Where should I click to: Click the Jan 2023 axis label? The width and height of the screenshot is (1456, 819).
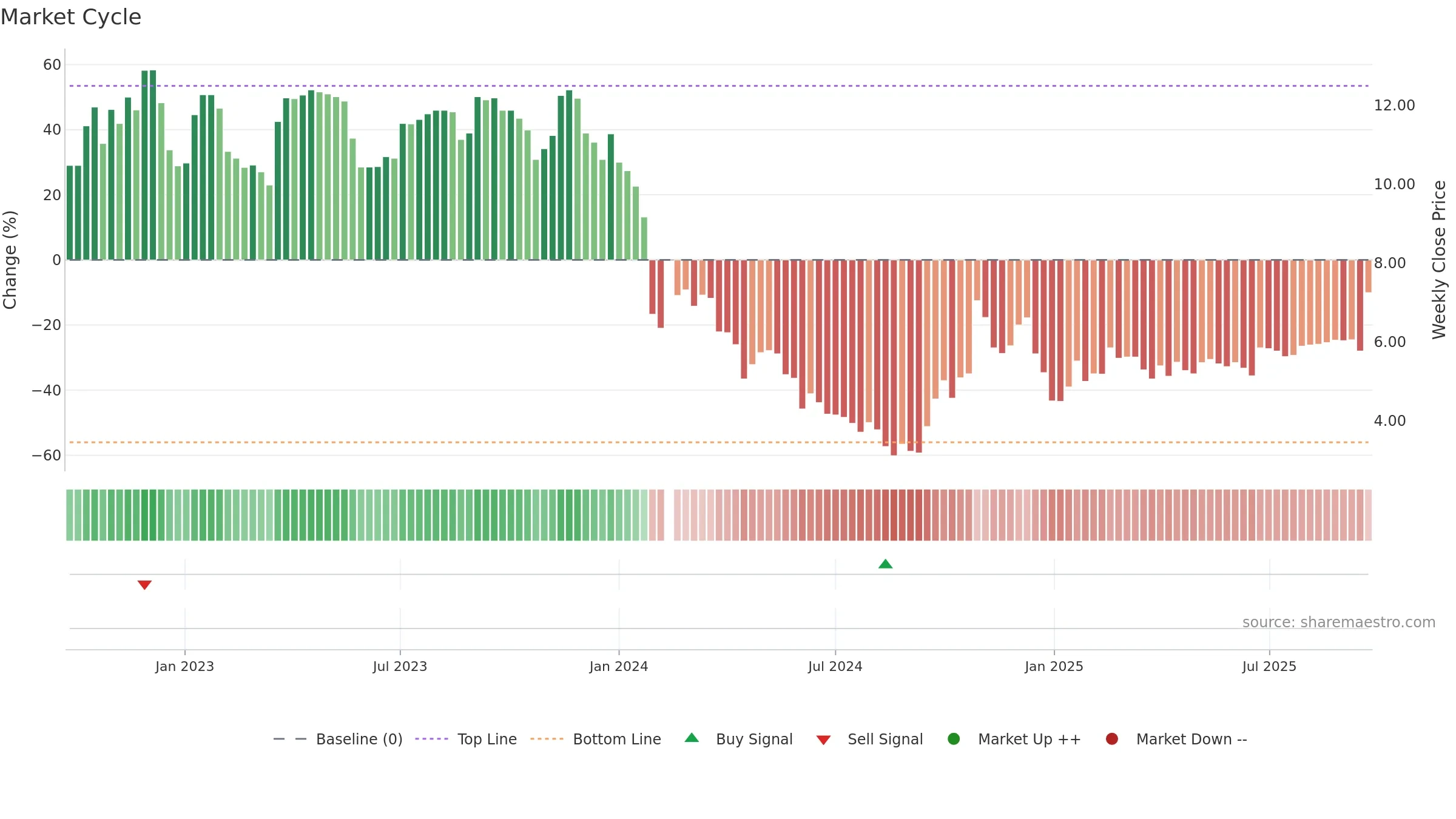[184, 667]
